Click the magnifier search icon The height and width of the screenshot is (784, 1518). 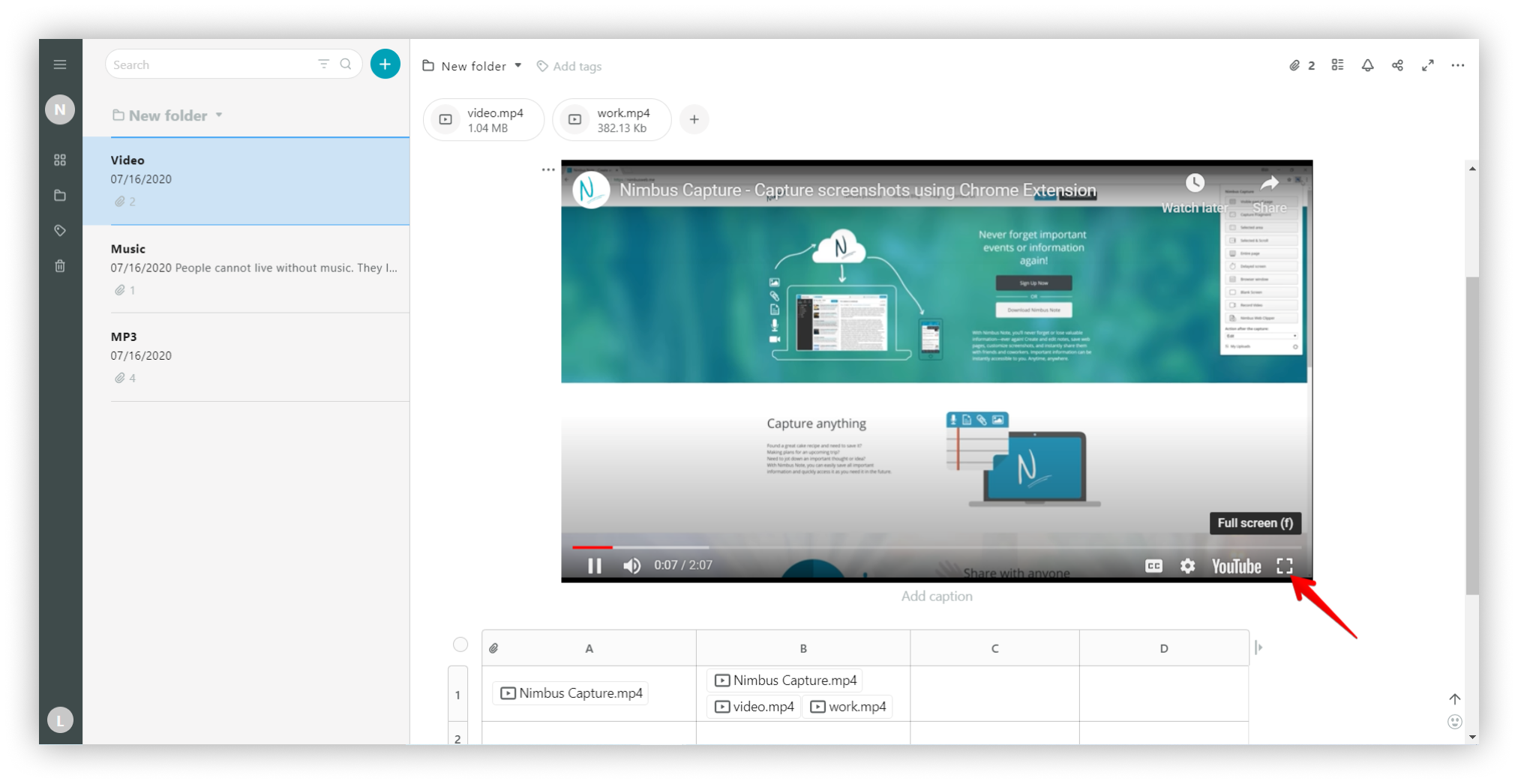pos(346,64)
